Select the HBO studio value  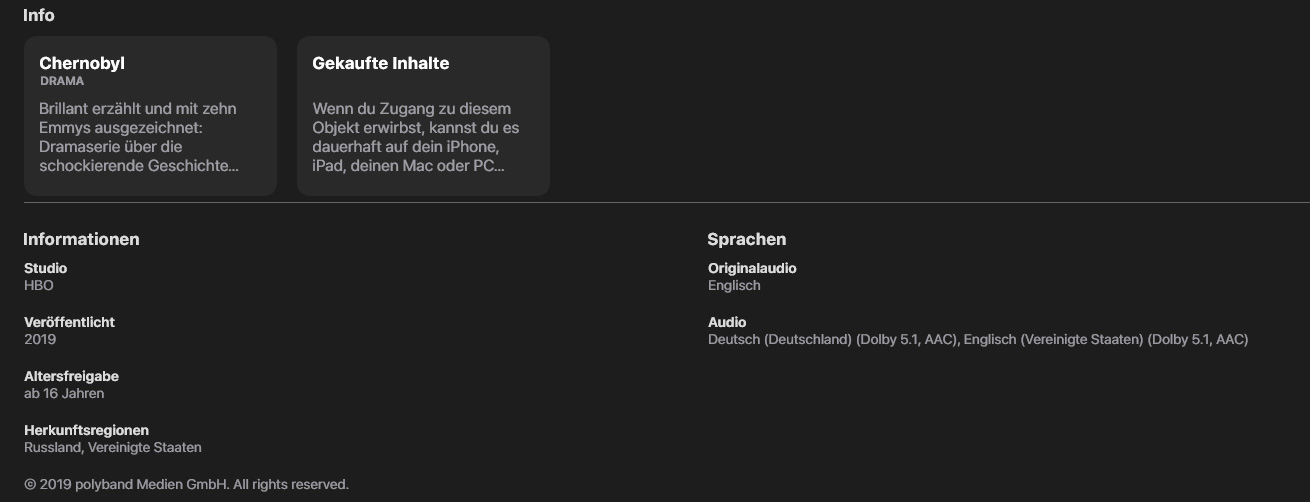click(x=39, y=285)
